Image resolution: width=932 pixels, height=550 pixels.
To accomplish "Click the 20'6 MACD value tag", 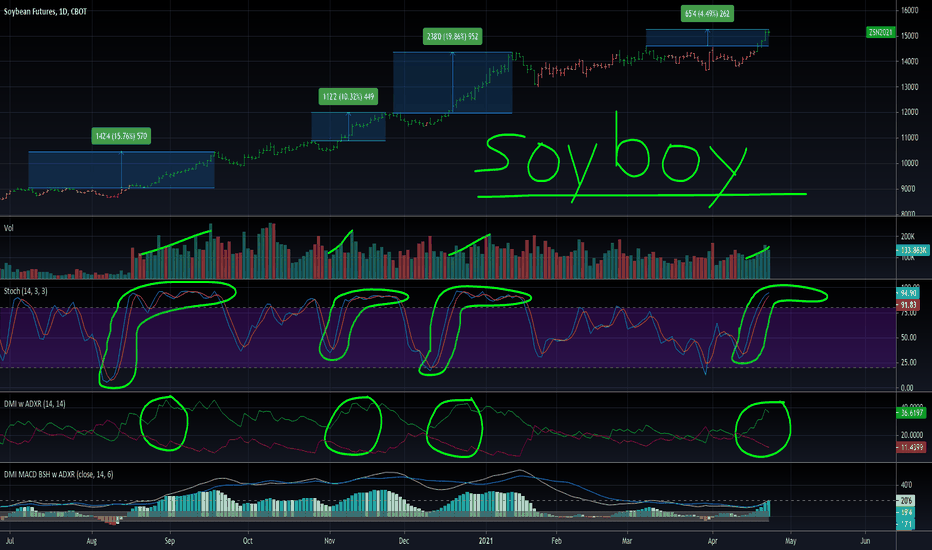I will tap(905, 501).
